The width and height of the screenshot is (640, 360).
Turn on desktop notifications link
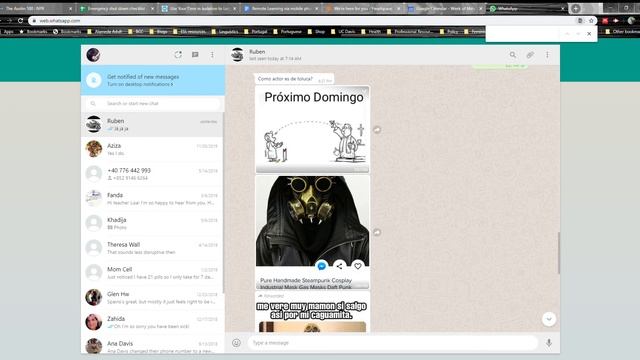140,84
